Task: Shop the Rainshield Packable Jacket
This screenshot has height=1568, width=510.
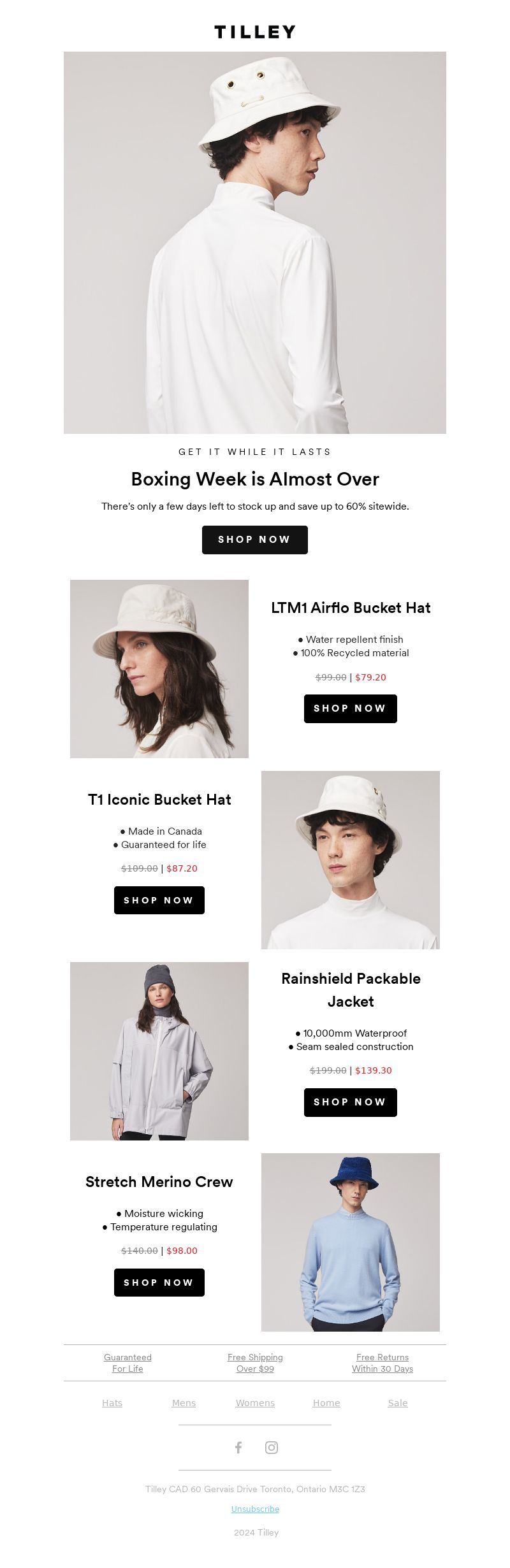Action: click(x=351, y=1102)
